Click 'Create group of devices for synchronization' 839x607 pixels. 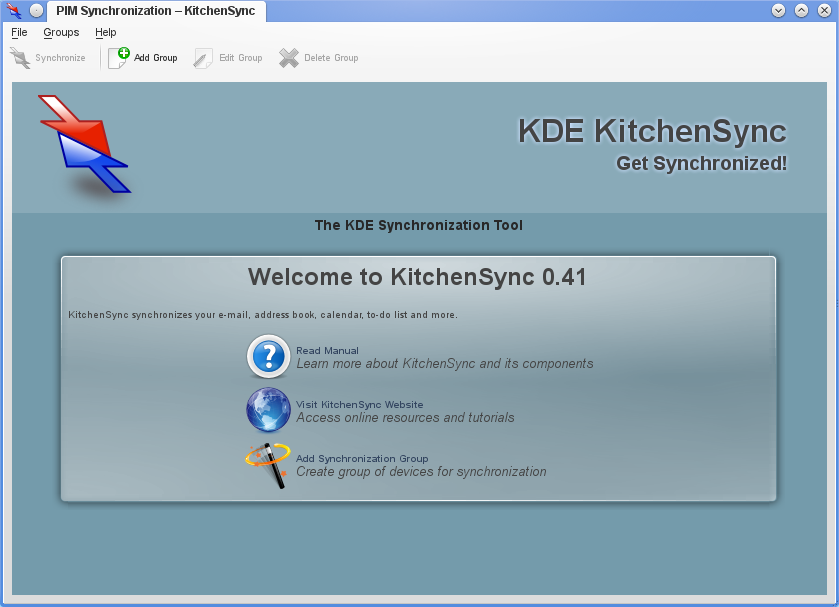[x=421, y=472]
